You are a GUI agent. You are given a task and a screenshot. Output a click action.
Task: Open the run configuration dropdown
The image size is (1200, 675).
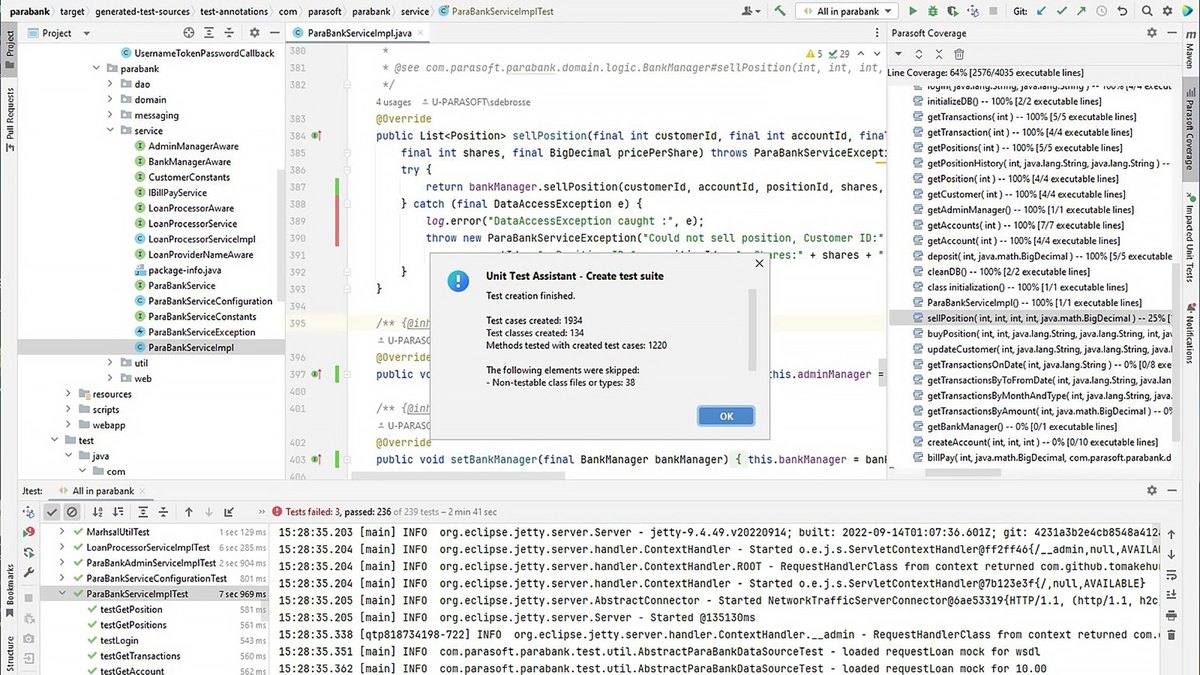click(x=848, y=11)
